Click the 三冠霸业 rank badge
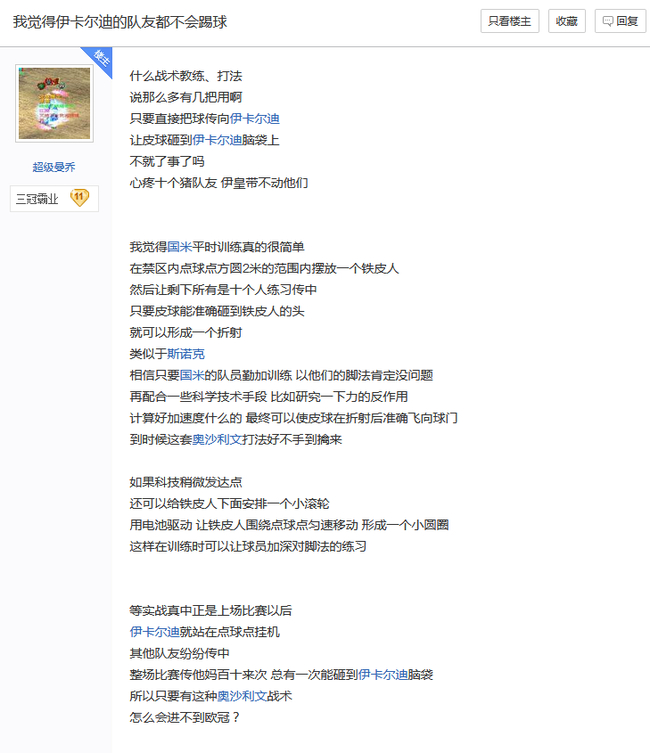 (x=54, y=198)
